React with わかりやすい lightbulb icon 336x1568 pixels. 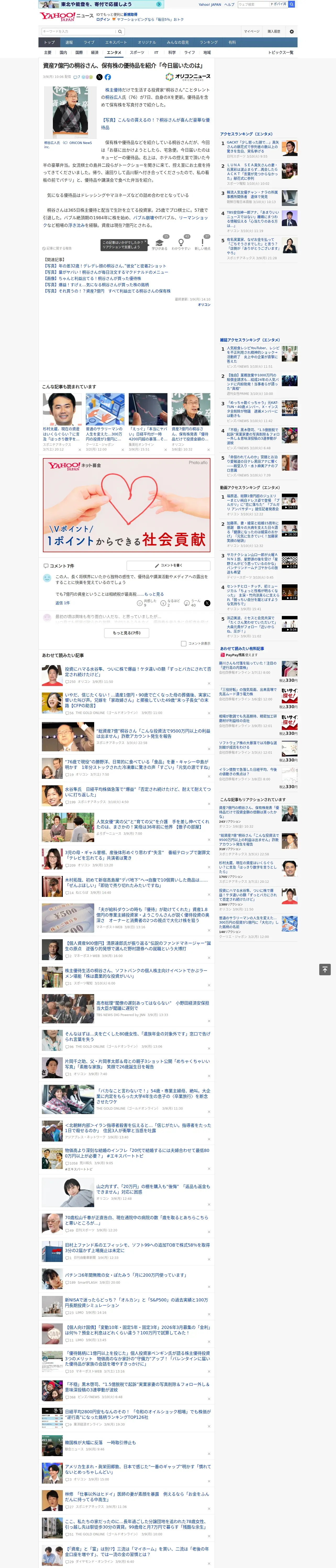[x=181, y=244]
